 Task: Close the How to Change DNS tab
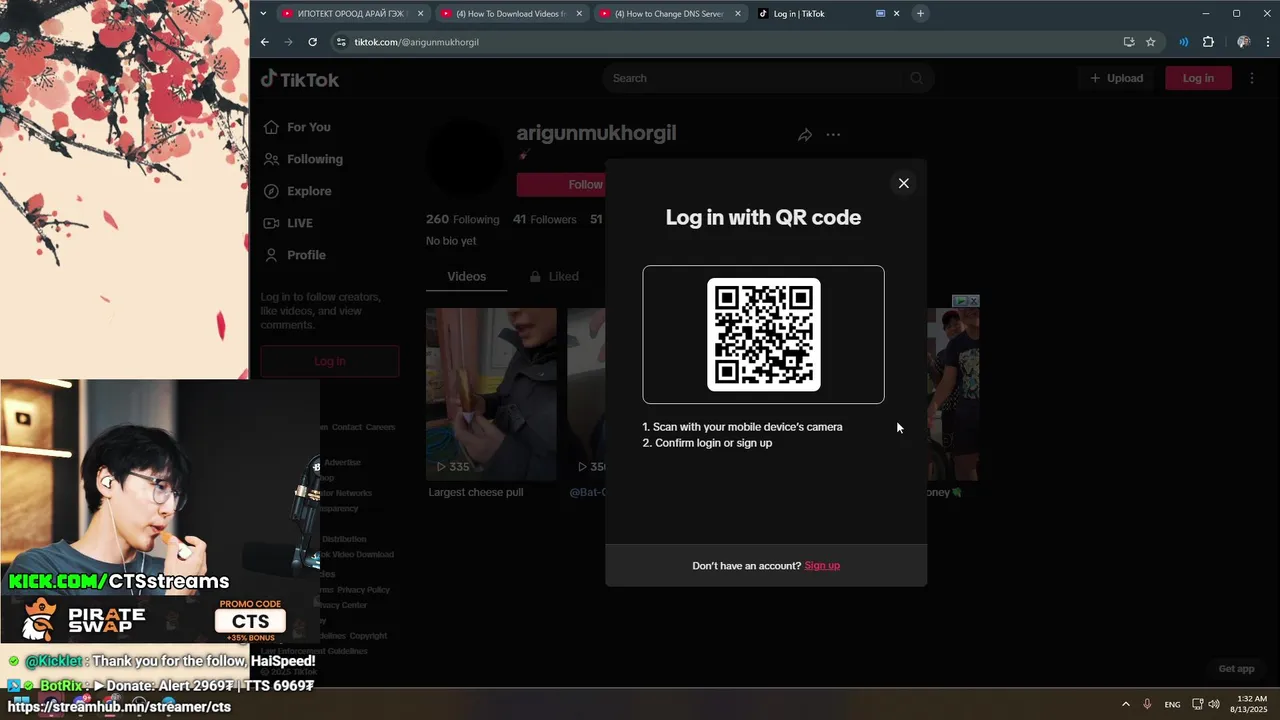[x=738, y=14]
